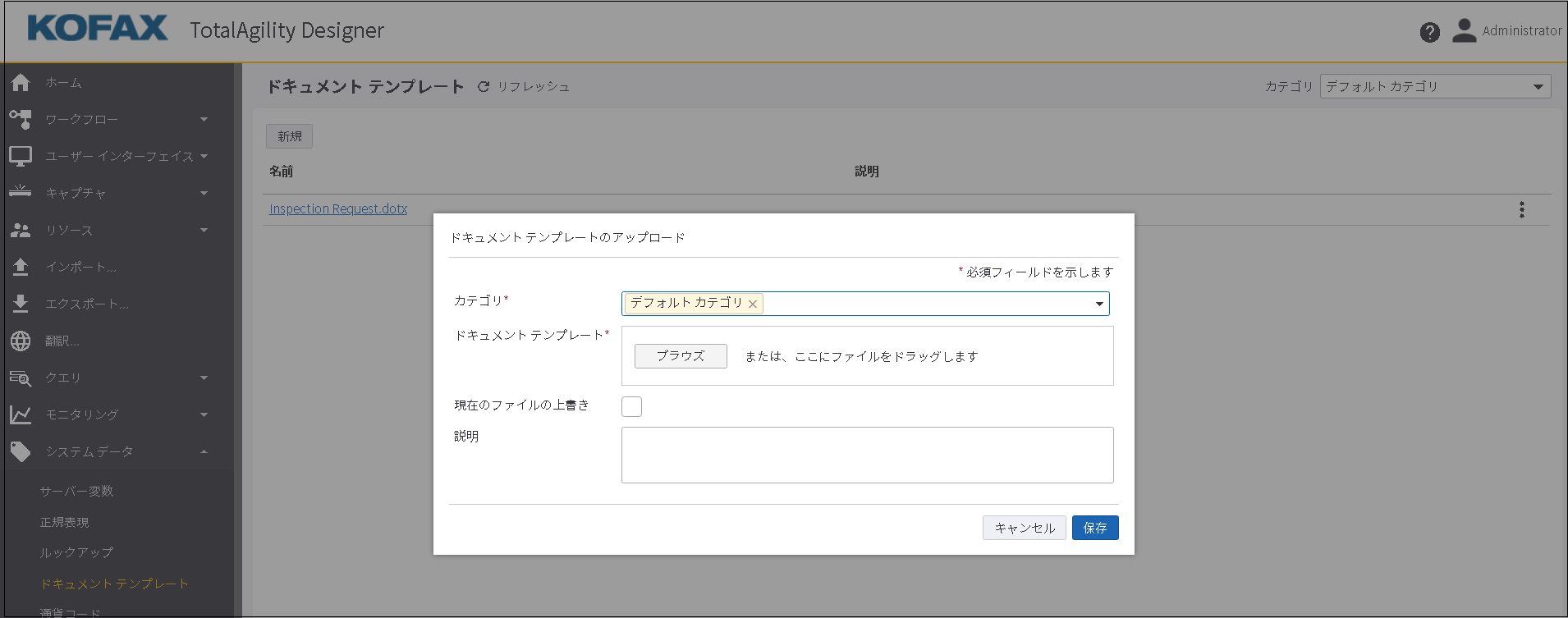Remove the デフォルト カテゴリ tag in dialog
1568x618 pixels.
[753, 304]
